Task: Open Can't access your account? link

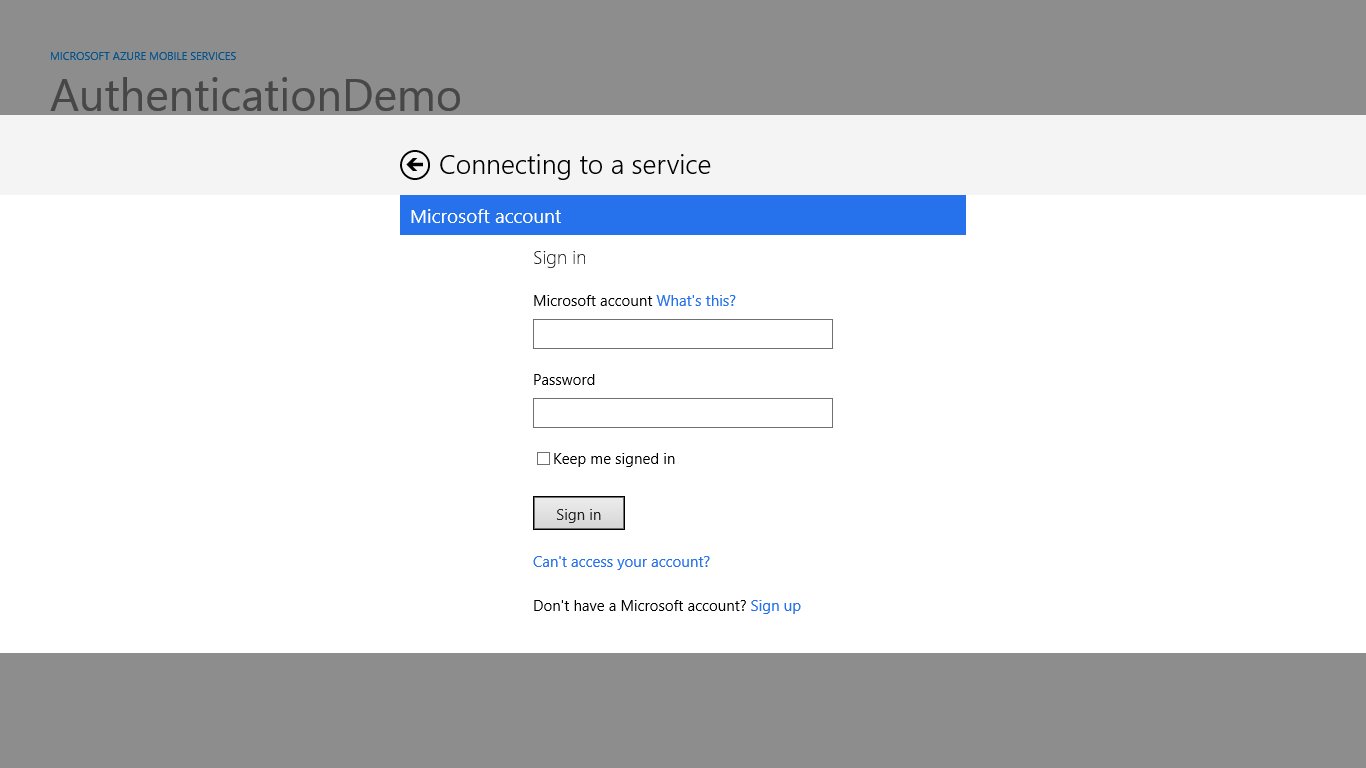Action: tap(621, 562)
